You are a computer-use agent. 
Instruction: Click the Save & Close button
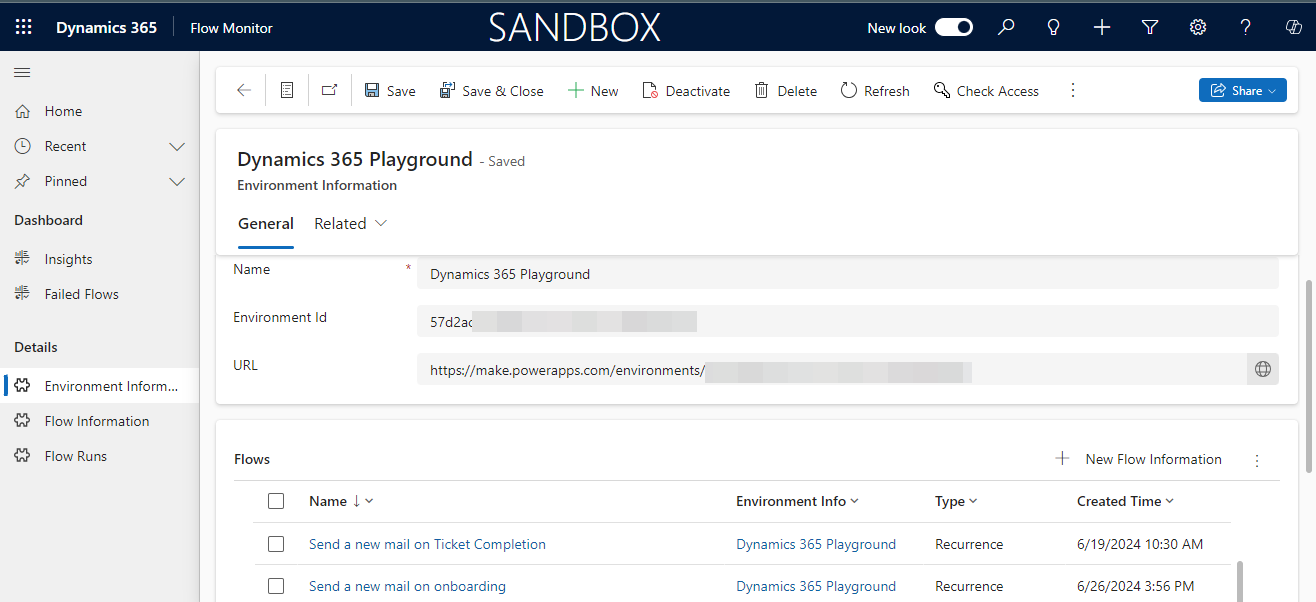[x=491, y=91]
